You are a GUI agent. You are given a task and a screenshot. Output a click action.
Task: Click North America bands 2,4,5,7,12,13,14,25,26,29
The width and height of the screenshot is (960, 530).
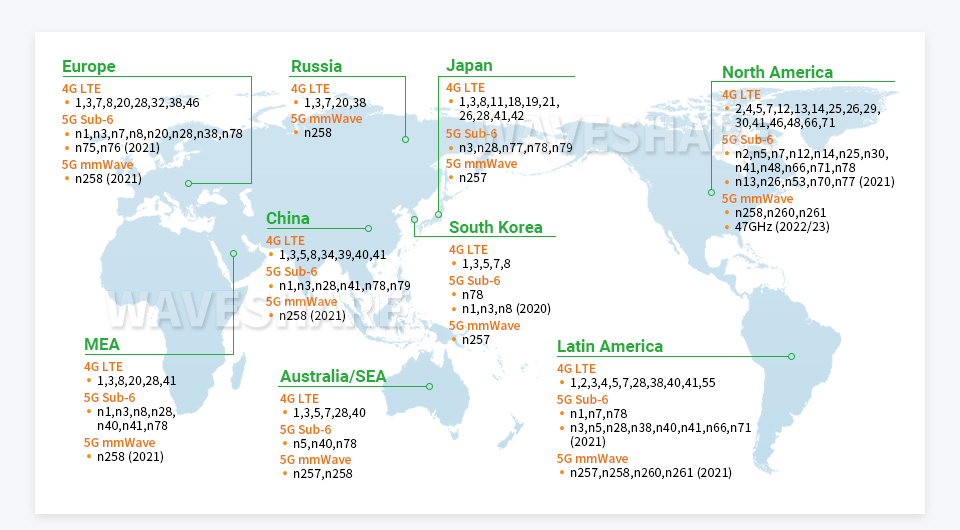click(x=808, y=109)
